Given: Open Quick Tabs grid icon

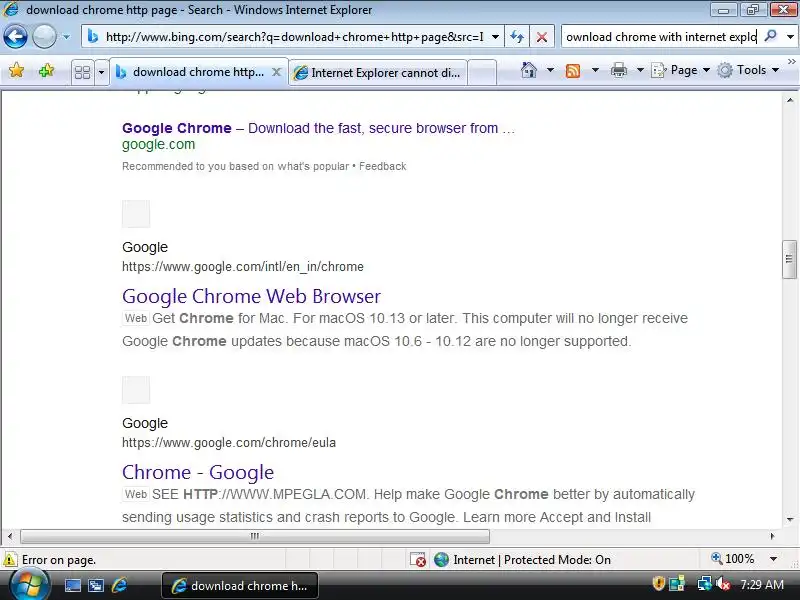Looking at the screenshot, I should [x=82, y=72].
